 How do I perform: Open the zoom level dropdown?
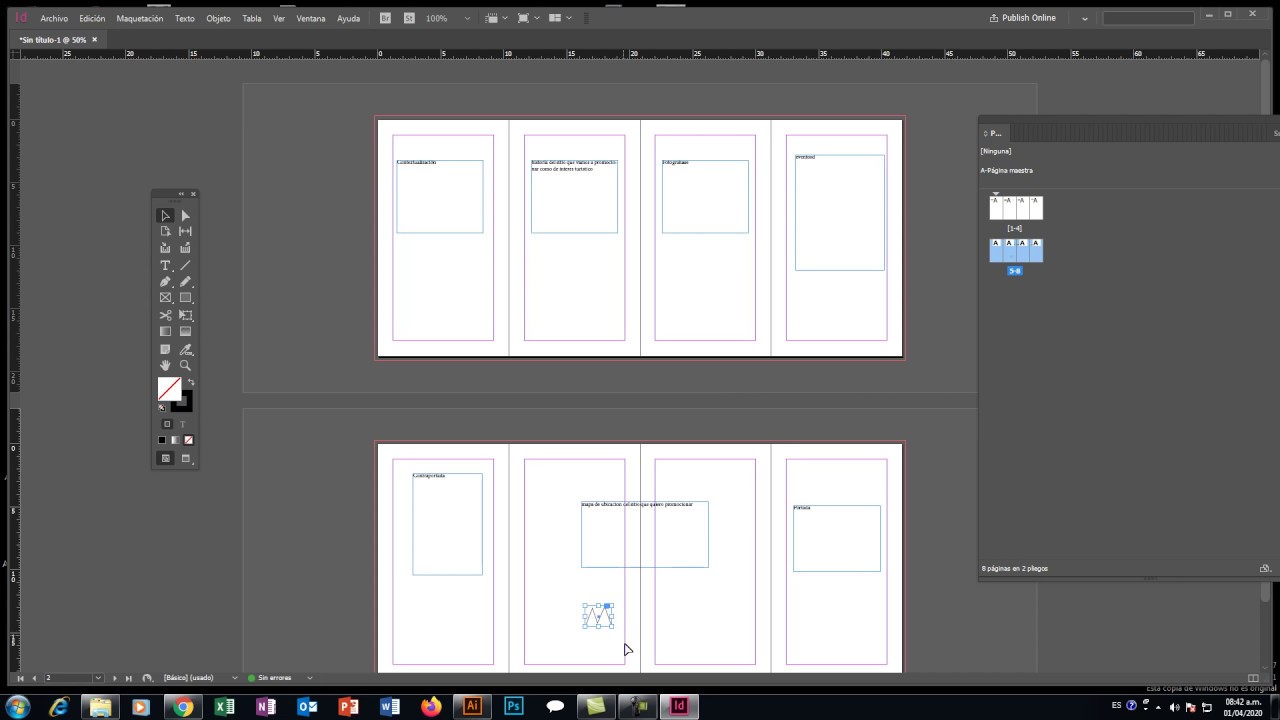coord(467,18)
